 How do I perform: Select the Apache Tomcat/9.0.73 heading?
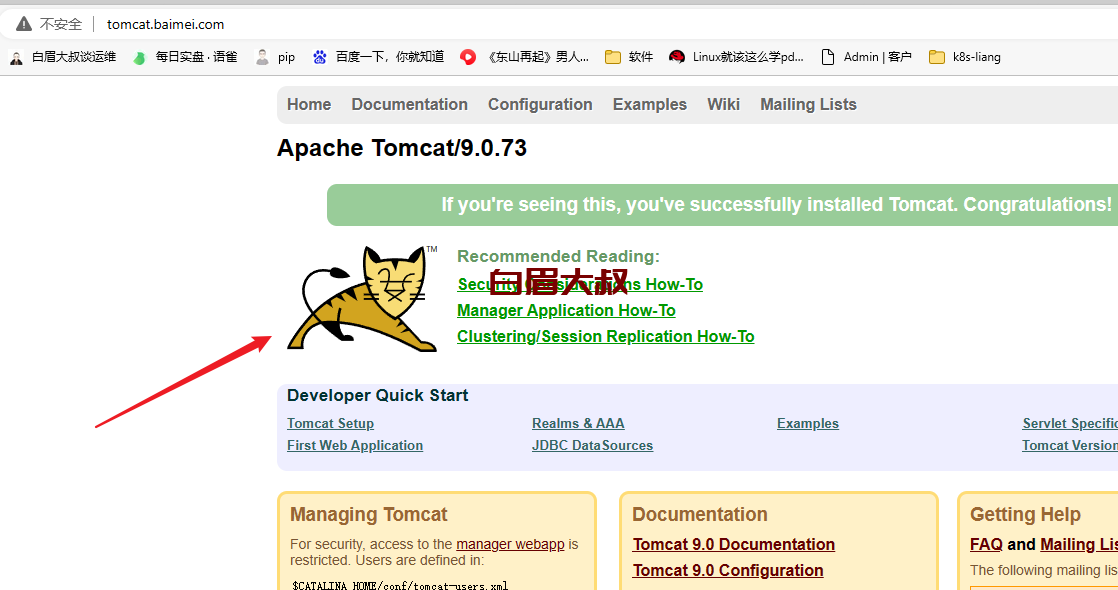[401, 148]
